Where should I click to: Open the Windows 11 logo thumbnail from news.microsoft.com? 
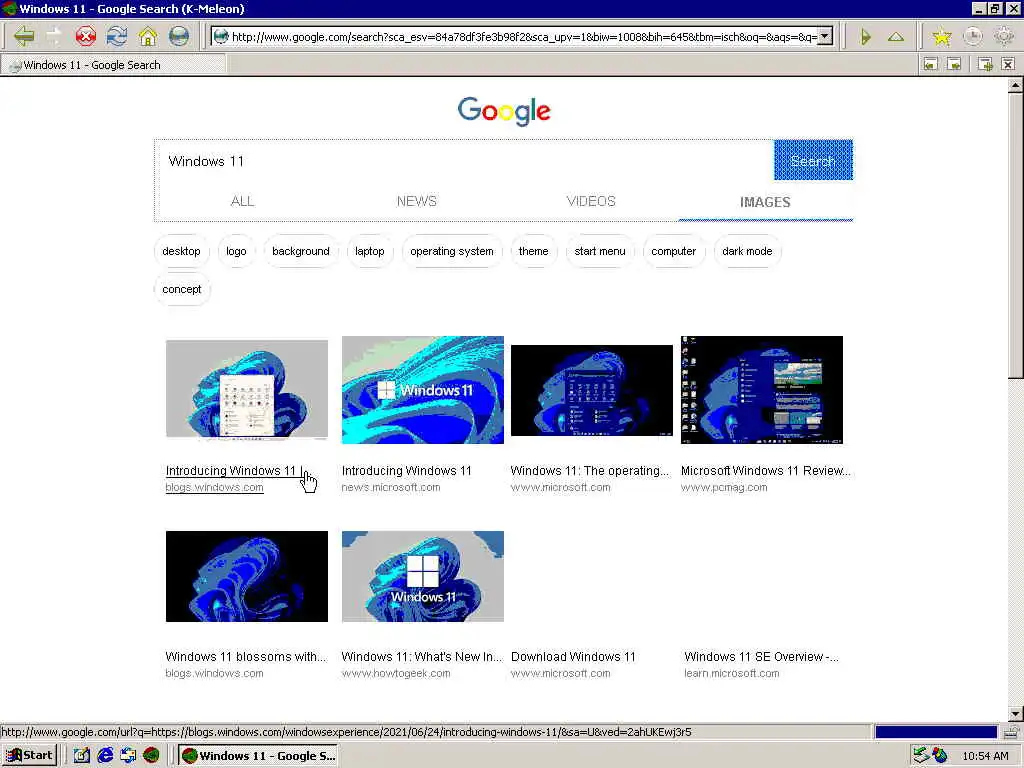[423, 390]
